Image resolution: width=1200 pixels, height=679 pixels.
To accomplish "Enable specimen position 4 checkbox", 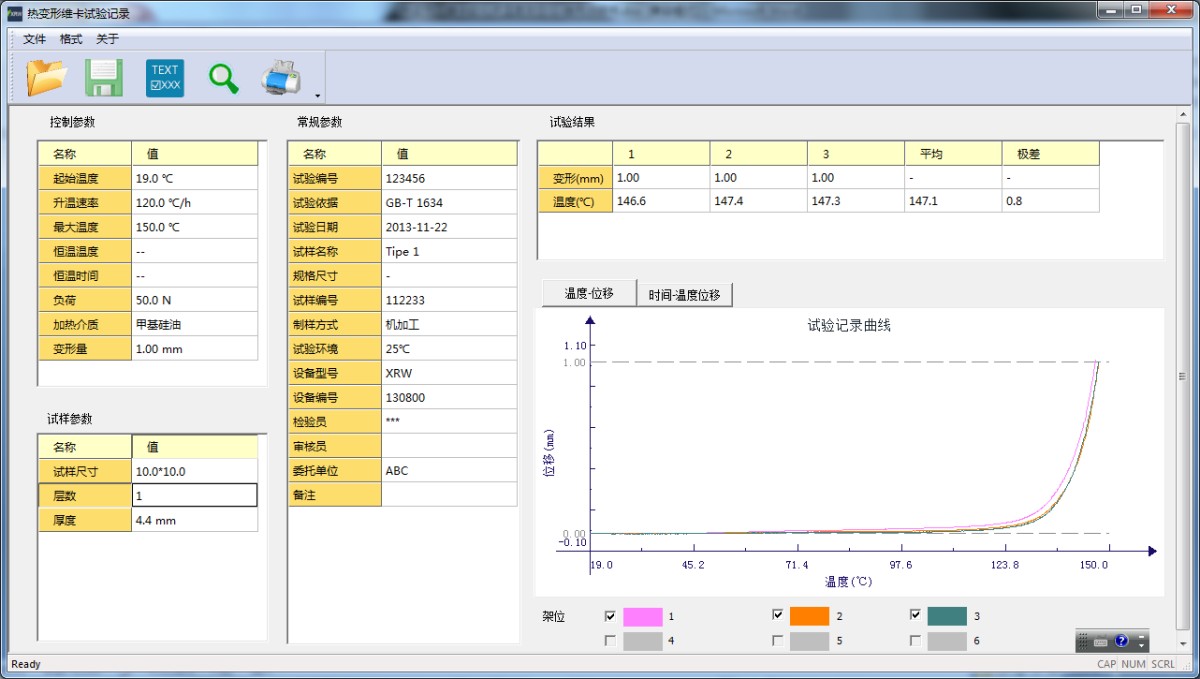I will coord(611,640).
